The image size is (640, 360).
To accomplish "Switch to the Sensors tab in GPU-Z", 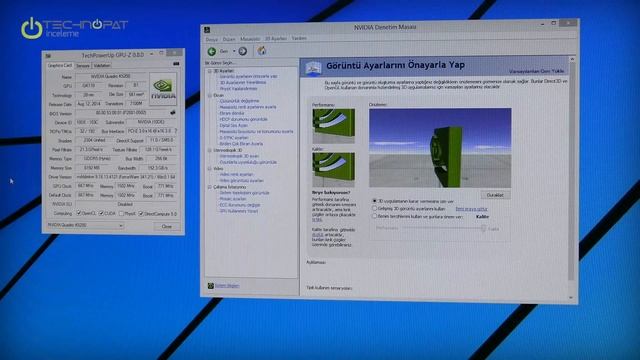I will (82, 65).
